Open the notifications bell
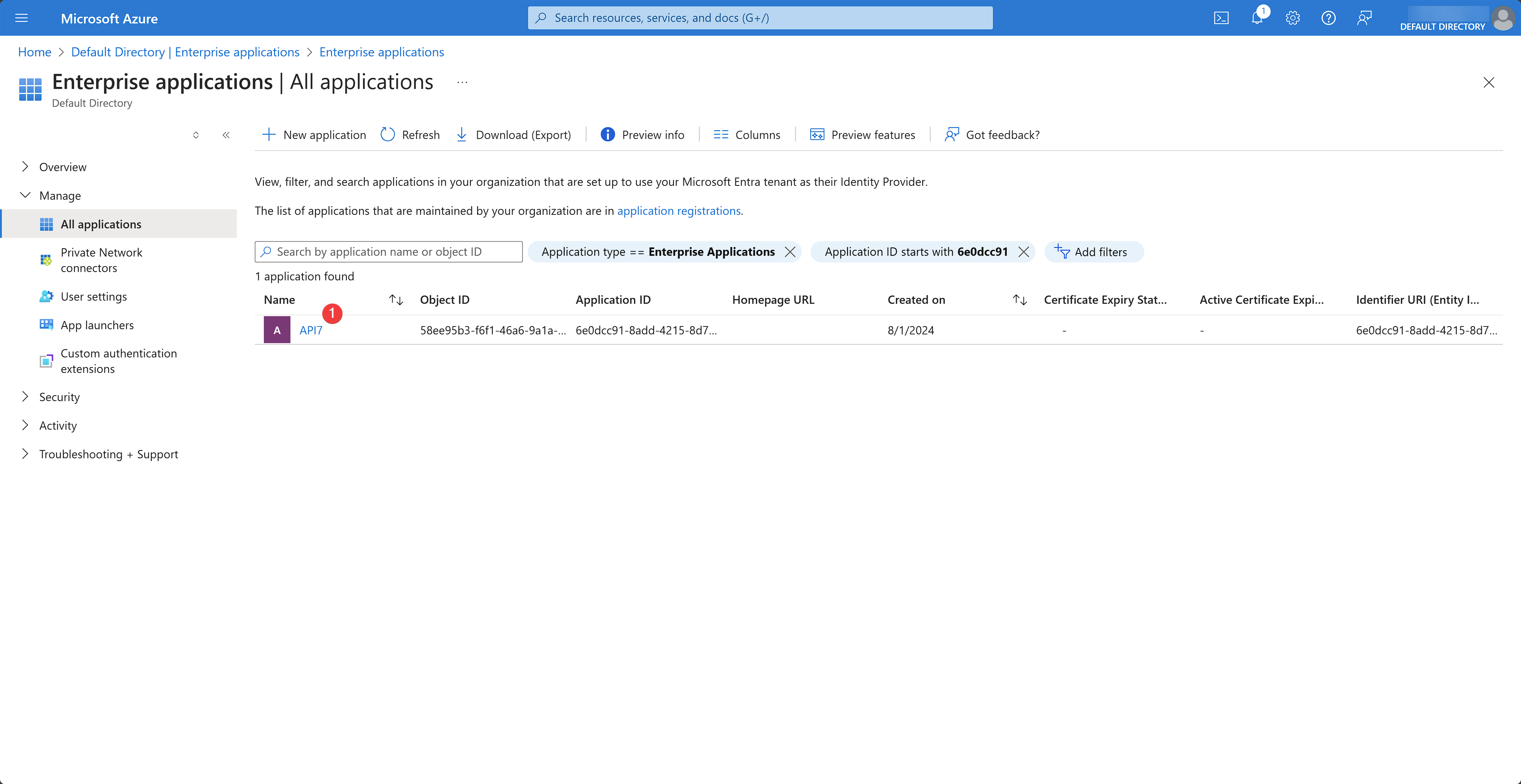Screen dimensions: 1521x784 (1257, 18)
